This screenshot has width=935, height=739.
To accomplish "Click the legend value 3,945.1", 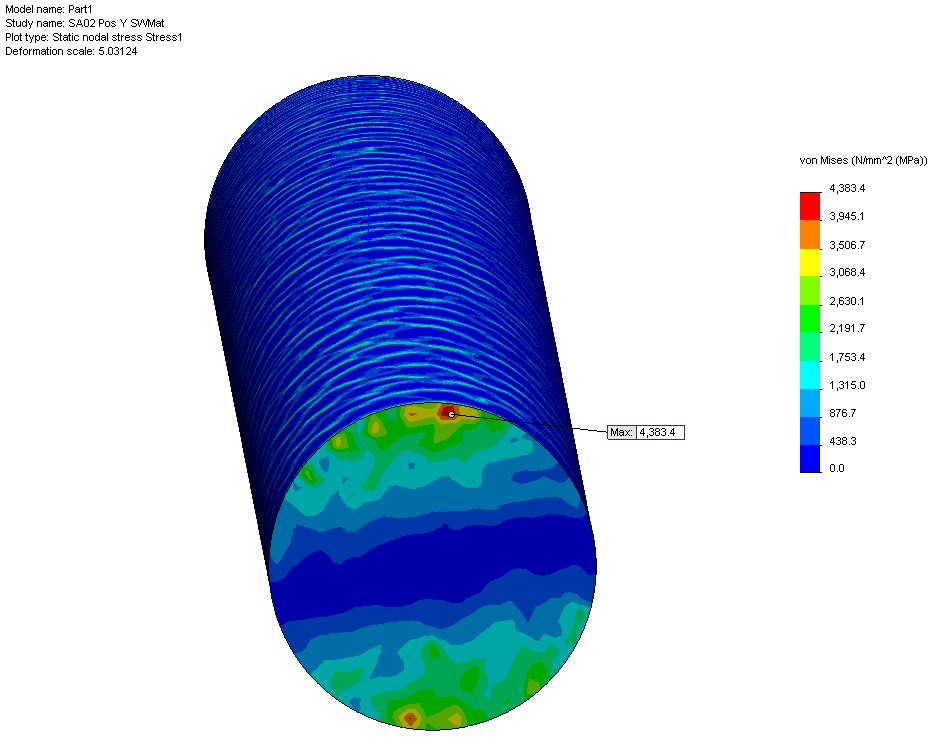I will click(847, 217).
